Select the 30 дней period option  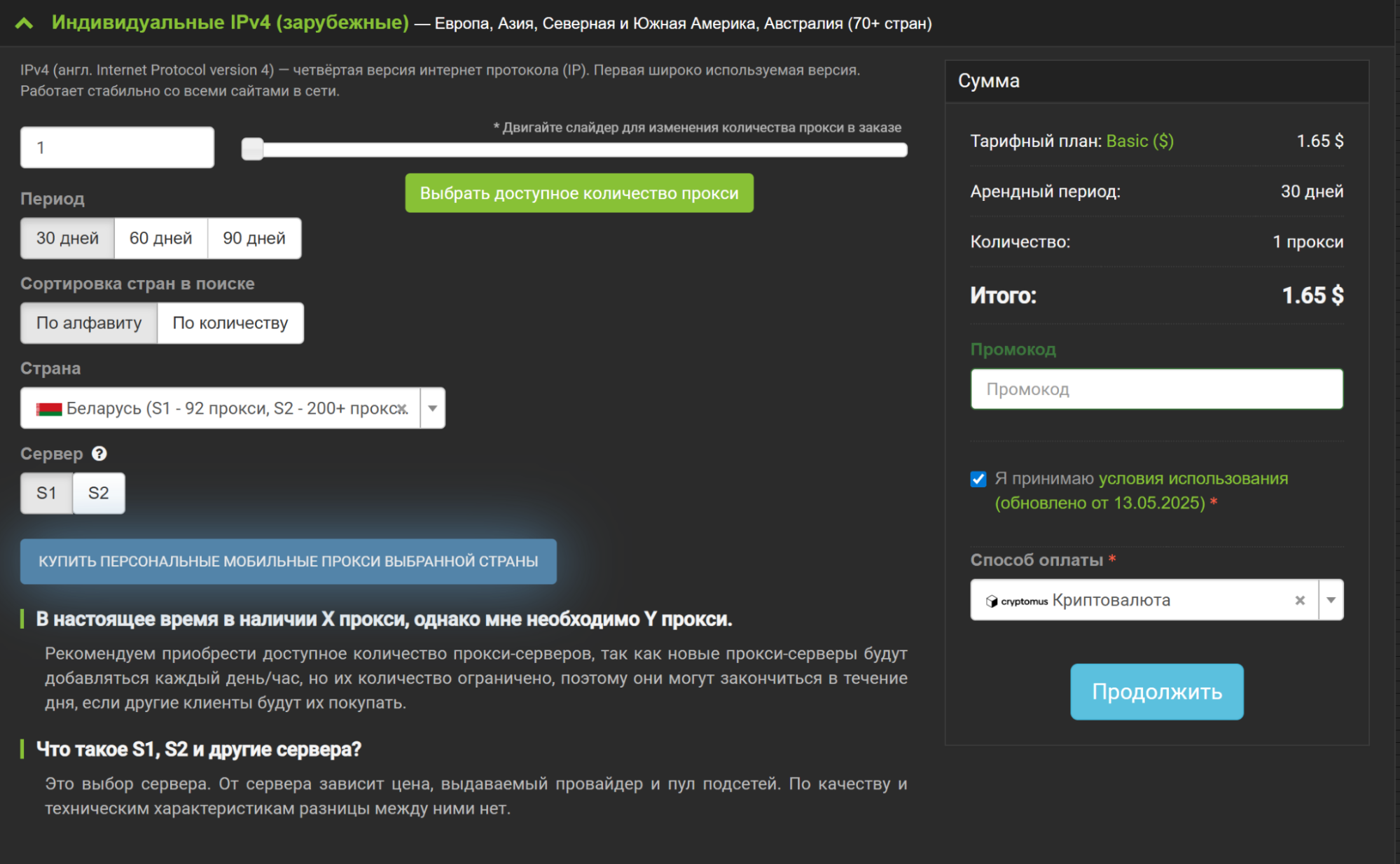point(67,238)
